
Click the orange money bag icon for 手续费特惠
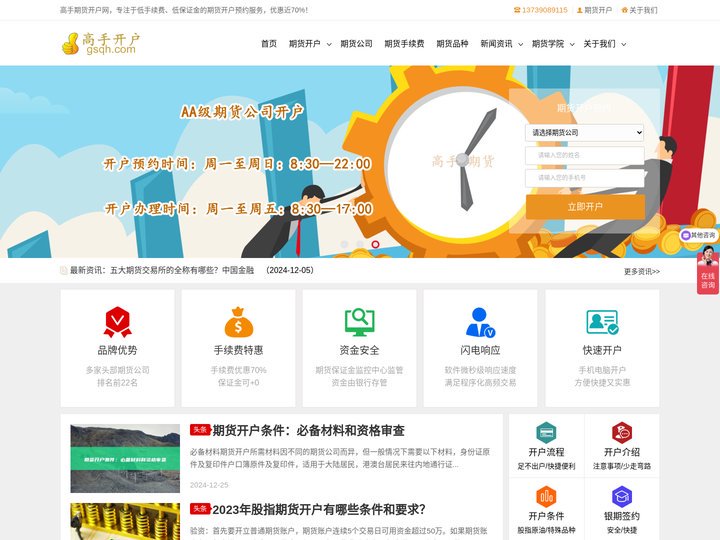point(238,322)
